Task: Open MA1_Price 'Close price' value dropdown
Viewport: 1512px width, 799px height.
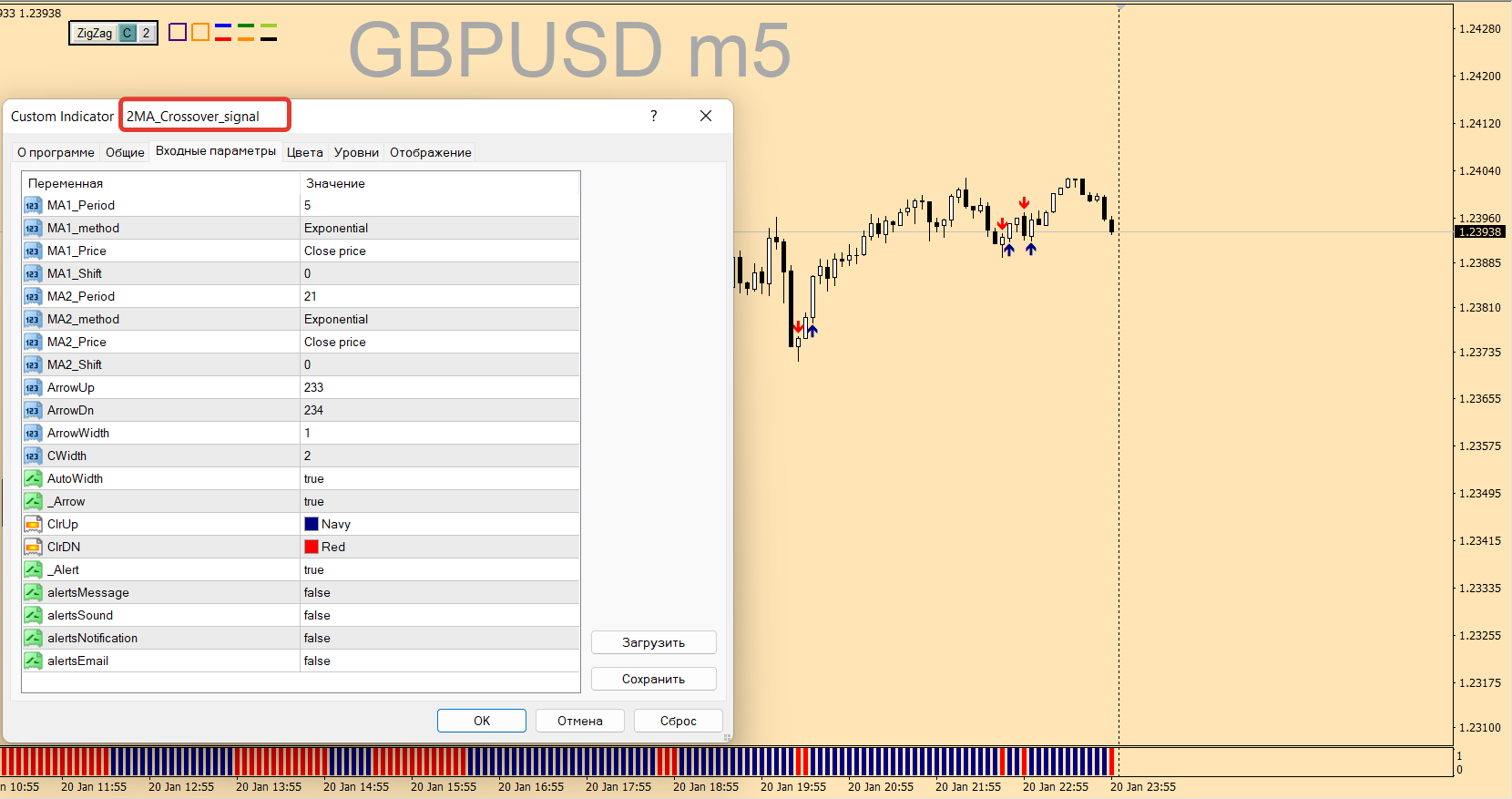Action: pos(440,251)
